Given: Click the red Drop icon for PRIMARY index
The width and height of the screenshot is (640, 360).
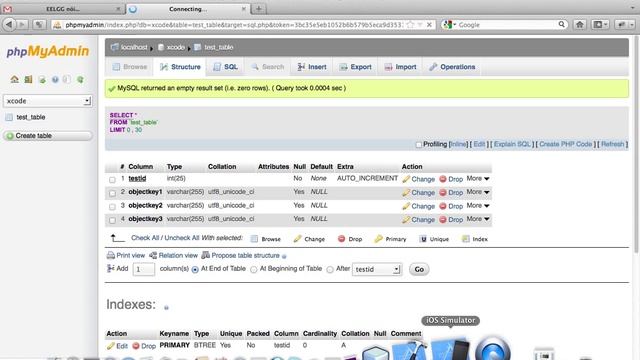Looking at the screenshot, I should coord(136,346).
